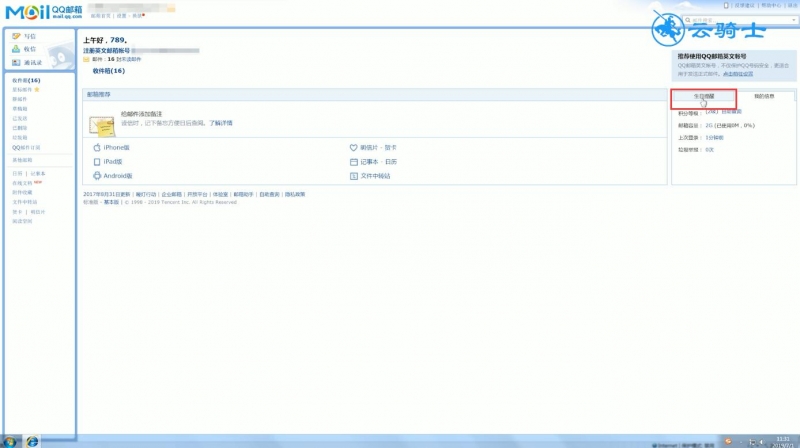Viewport: 800px width, 448px height.
Task: Click 反馈建议 in the top bar
Action: click(744, 5)
